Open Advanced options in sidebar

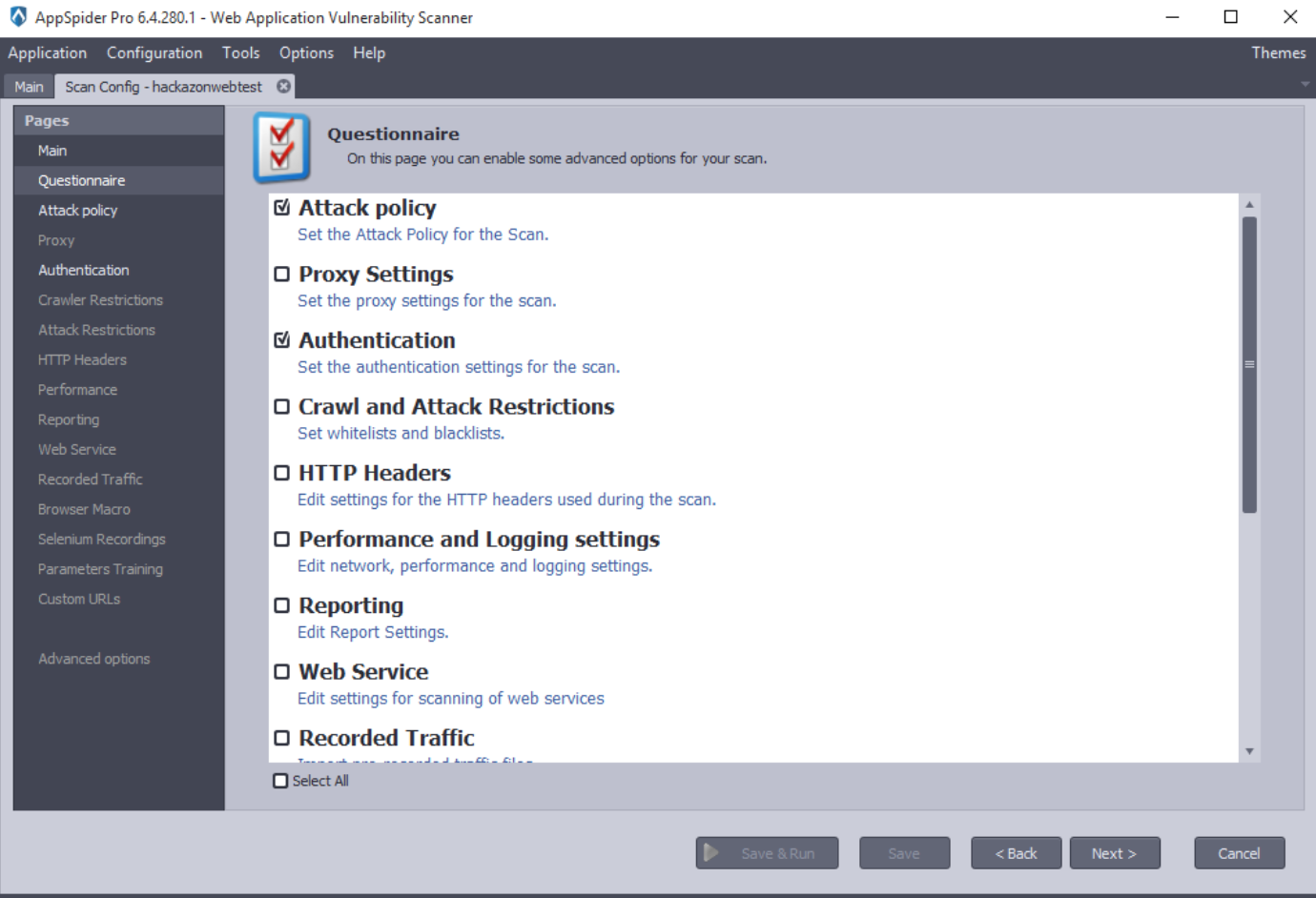click(x=119, y=658)
